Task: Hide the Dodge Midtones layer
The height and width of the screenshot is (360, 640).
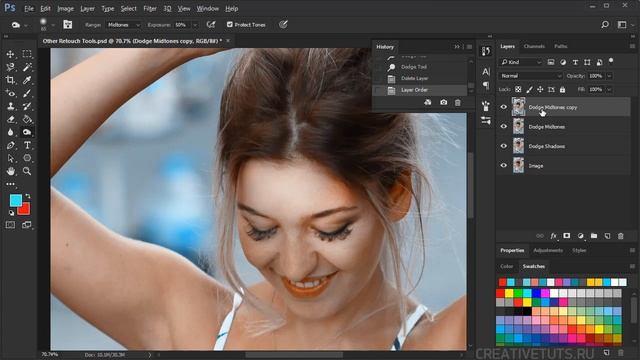Action: [x=504, y=127]
